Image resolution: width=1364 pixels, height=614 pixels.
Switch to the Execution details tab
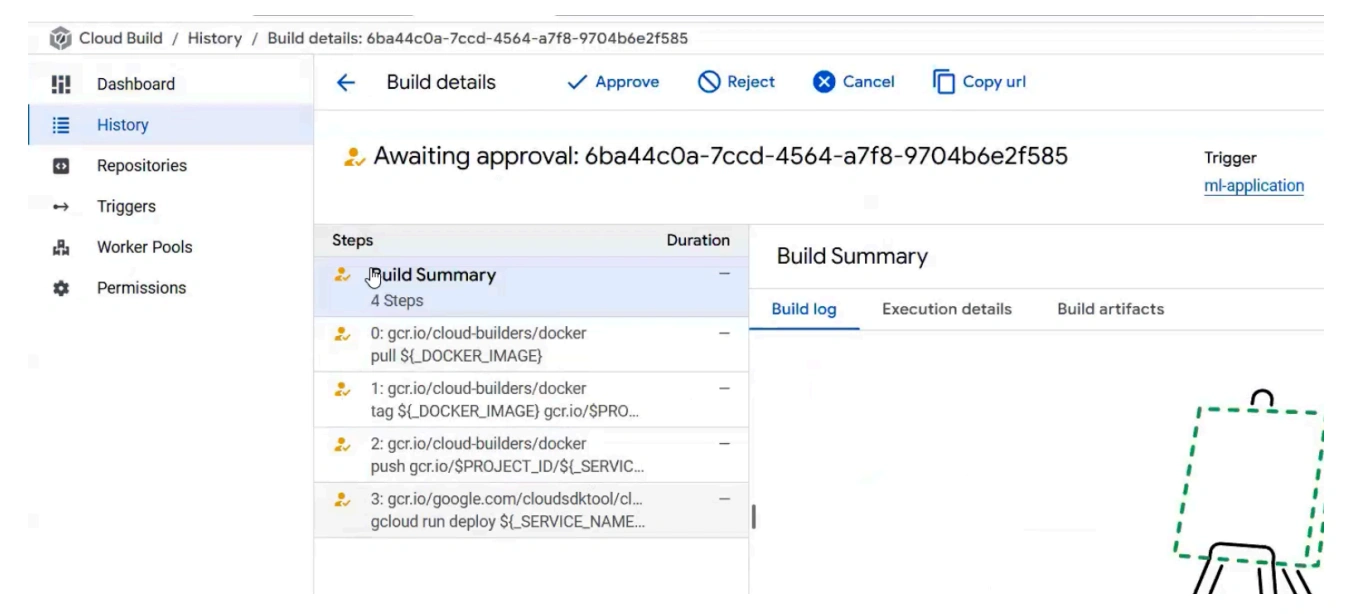tap(946, 309)
